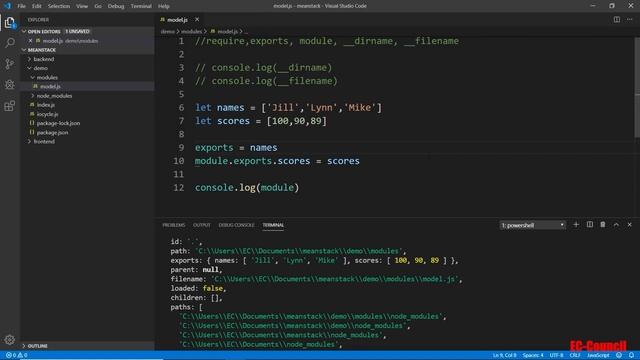Switch to the Problems panel tab

173,225
